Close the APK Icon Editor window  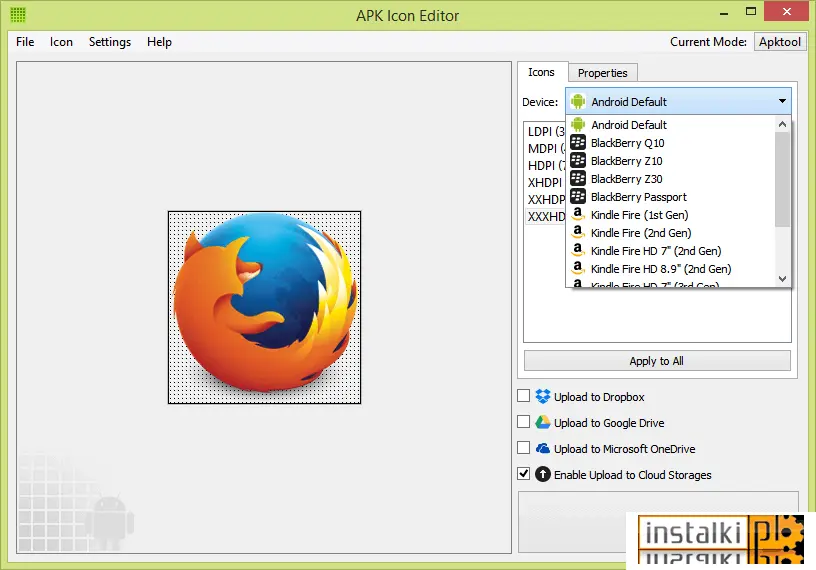pos(786,11)
